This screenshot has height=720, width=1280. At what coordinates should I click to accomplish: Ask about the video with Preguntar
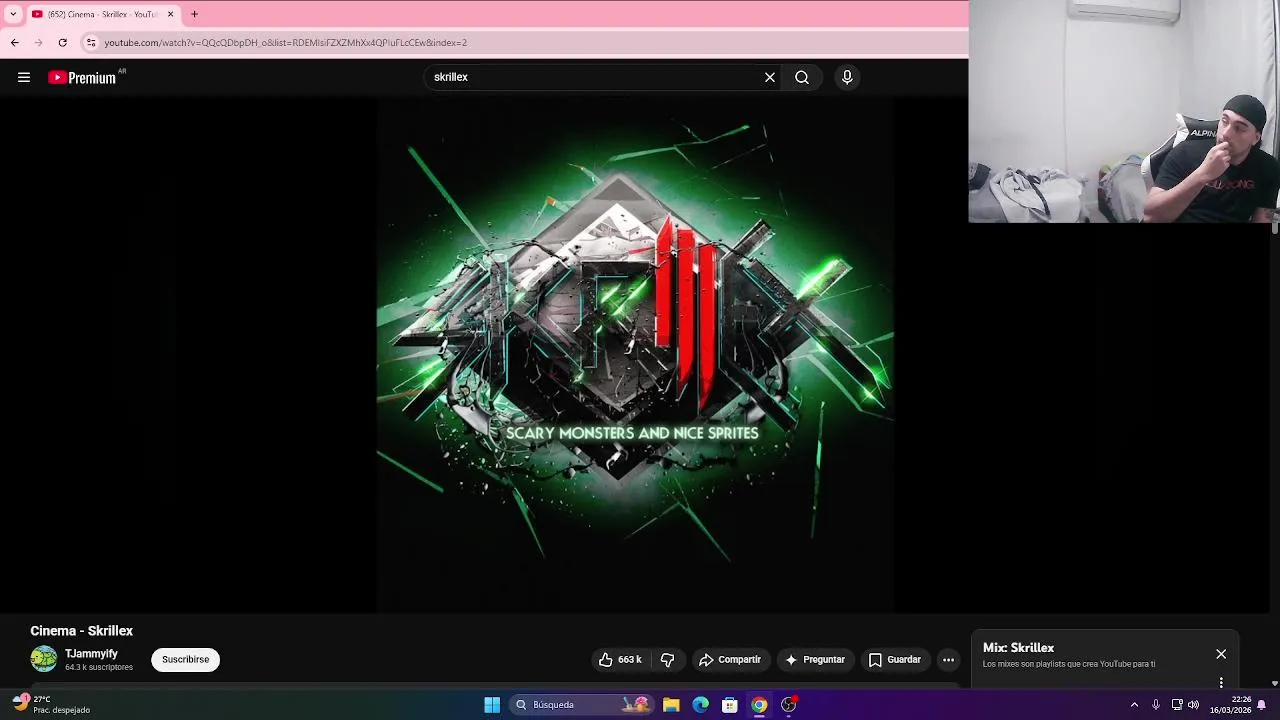(815, 660)
